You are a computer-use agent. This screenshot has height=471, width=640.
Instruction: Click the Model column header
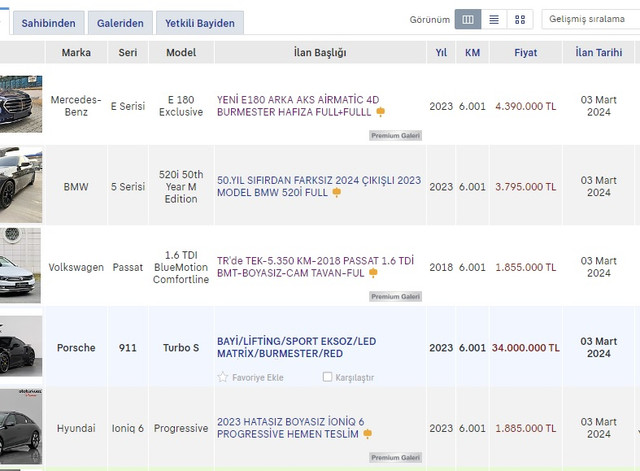(181, 52)
